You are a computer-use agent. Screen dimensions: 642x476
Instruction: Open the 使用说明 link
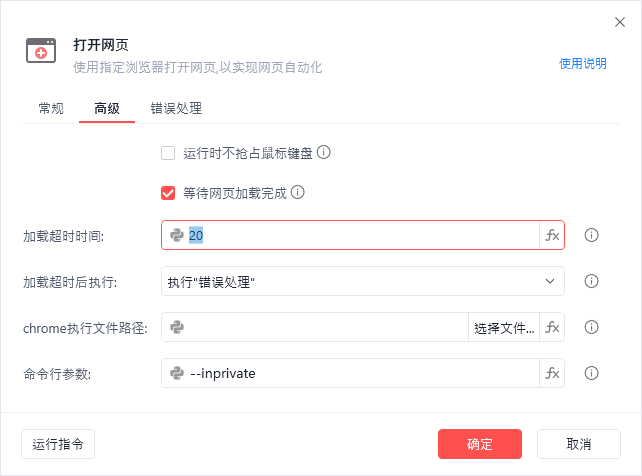coord(582,63)
